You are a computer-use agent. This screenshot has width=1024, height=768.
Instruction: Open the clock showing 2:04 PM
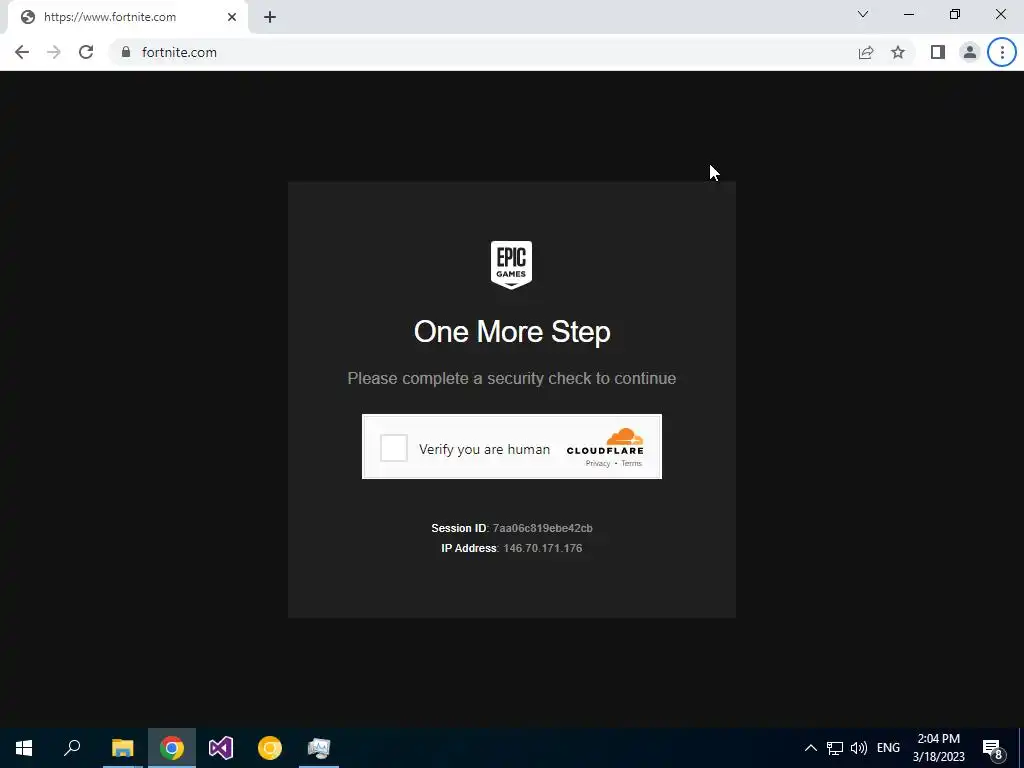tap(938, 748)
